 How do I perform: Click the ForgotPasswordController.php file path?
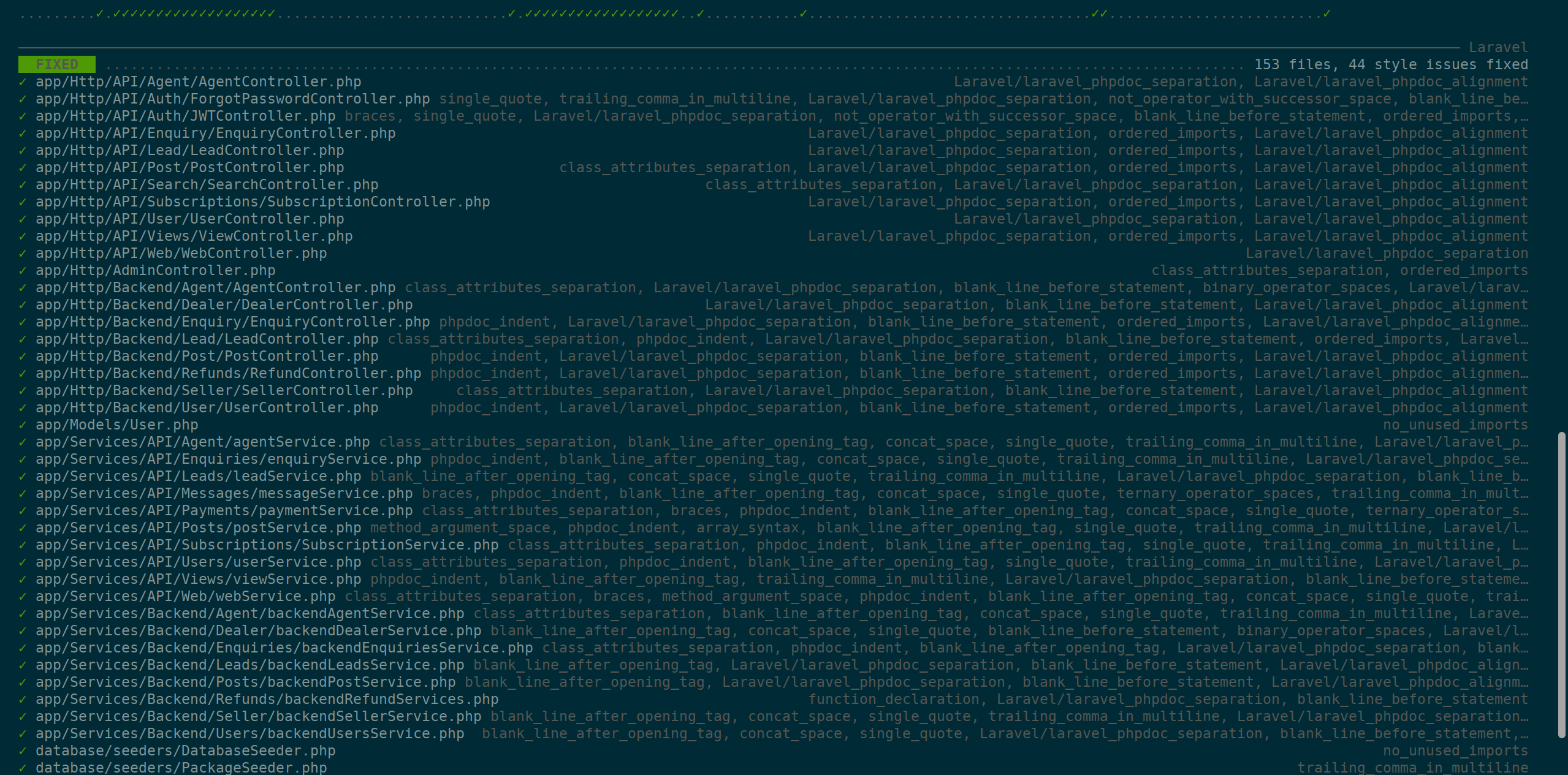click(233, 99)
